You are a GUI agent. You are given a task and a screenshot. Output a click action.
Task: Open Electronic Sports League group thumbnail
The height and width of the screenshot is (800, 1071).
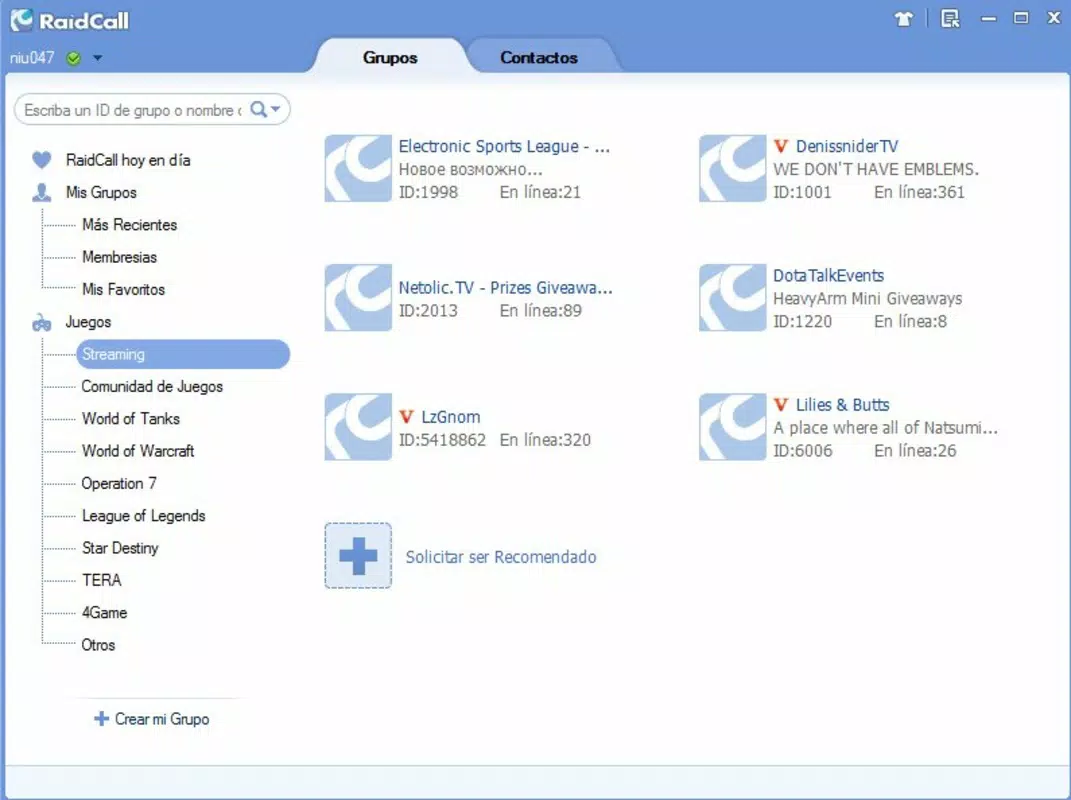click(x=358, y=168)
